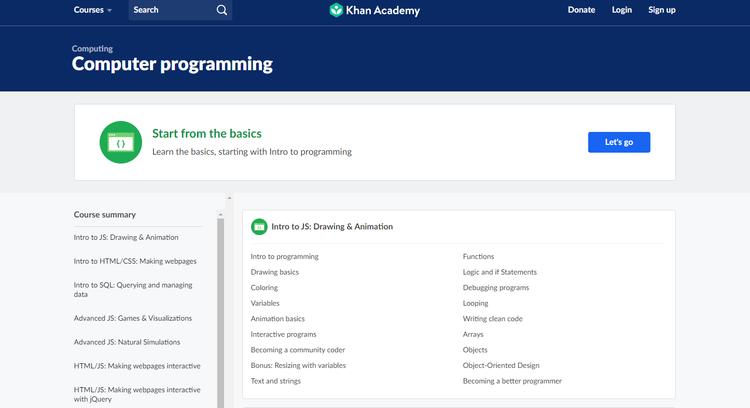Select Advanced JS: Games & Visualizations
750x408 pixels.
pyautogui.click(x=133, y=318)
